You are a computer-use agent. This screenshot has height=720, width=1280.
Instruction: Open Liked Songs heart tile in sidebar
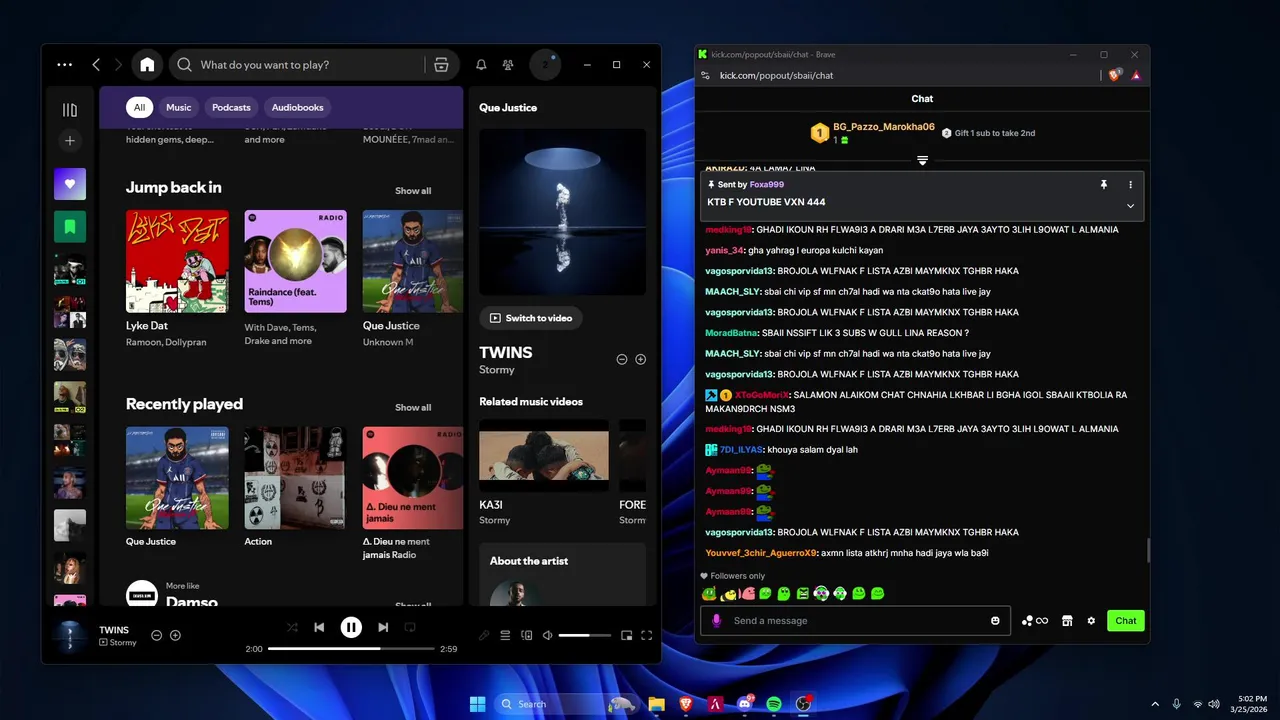(70, 184)
